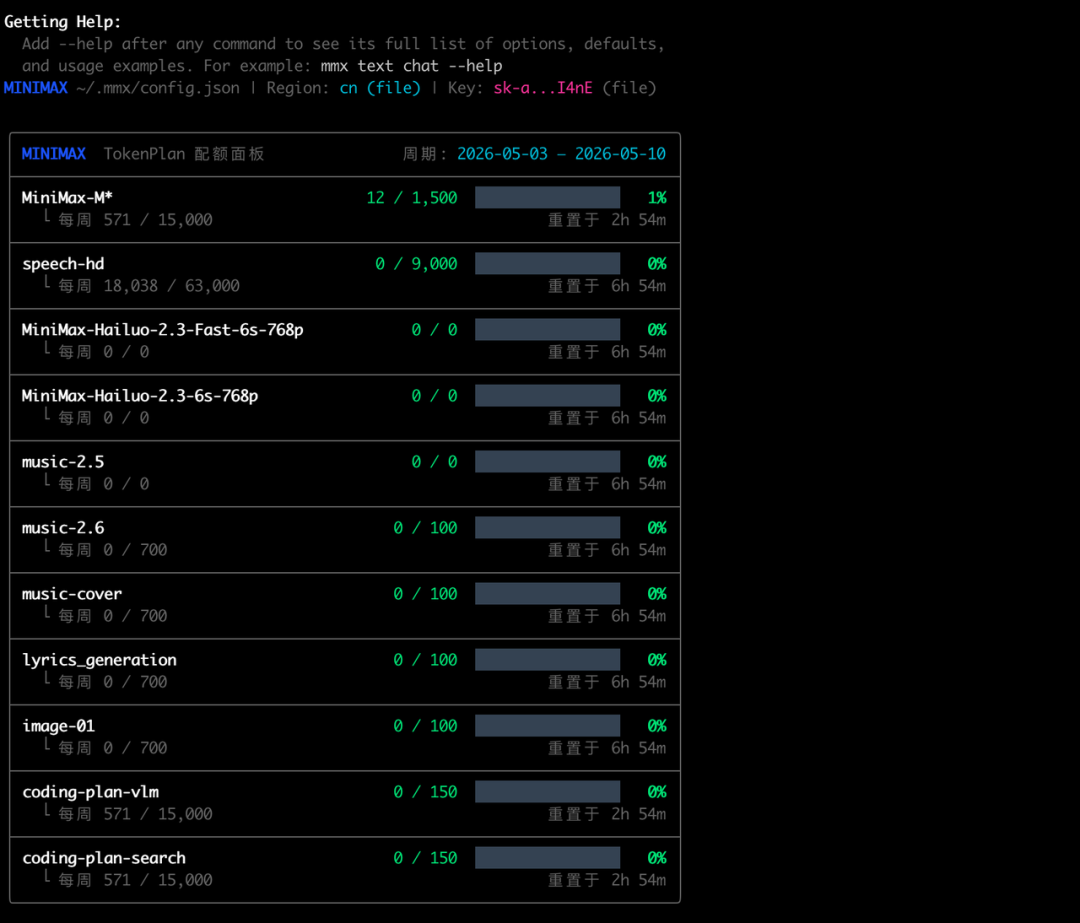Viewport: 1080px width, 923px height.
Task: Click the MiniMax-M* usage progress bar
Action: click(x=548, y=198)
